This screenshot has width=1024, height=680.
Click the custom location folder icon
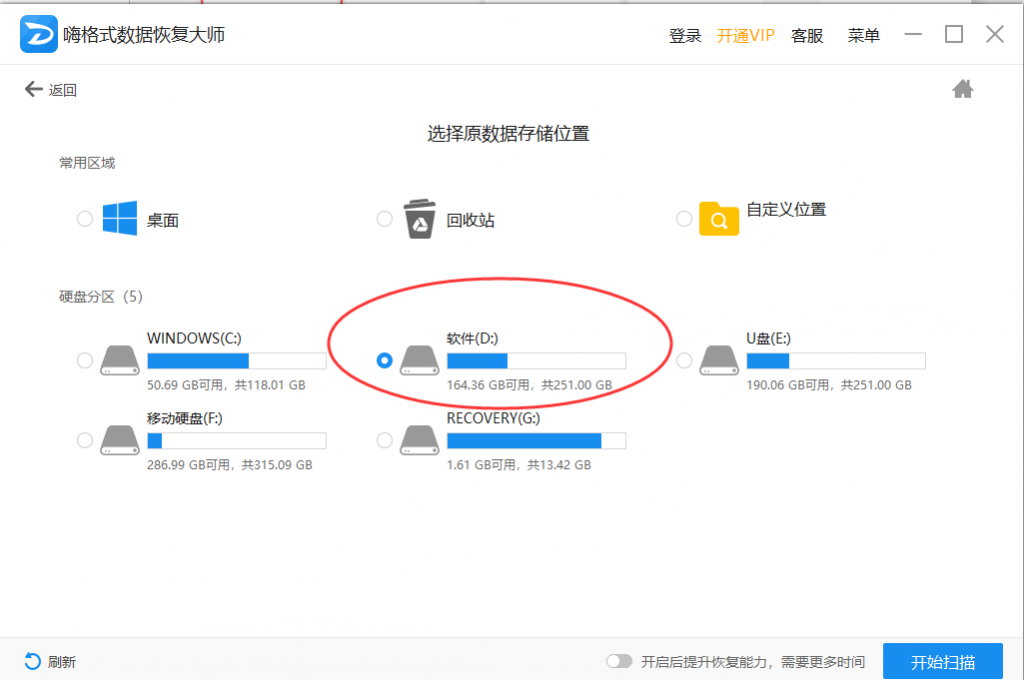719,218
